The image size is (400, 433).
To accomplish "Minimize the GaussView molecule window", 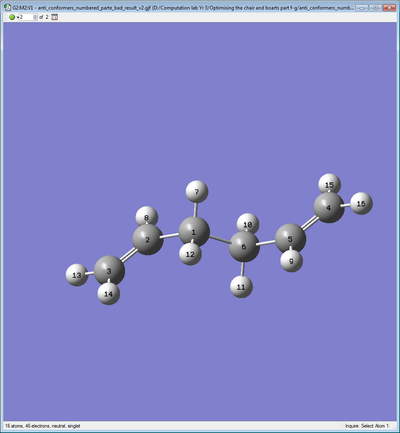I will [x=362, y=8].
